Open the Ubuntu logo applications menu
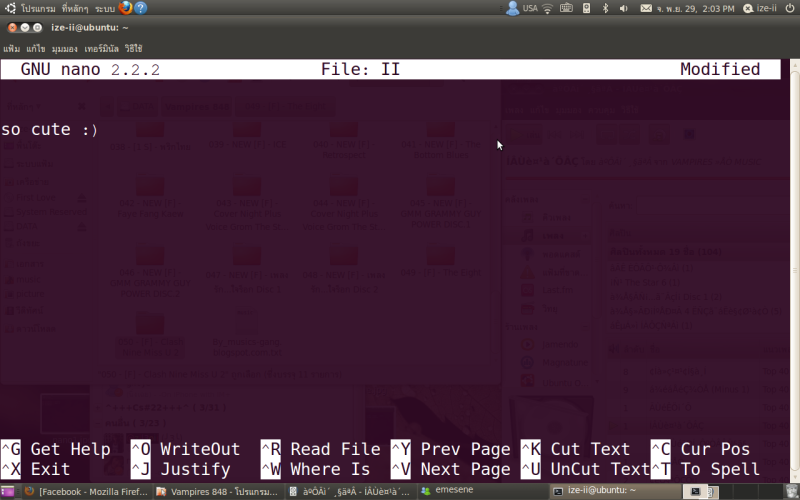Screen dimensions: 800x500 (x=10, y=8)
